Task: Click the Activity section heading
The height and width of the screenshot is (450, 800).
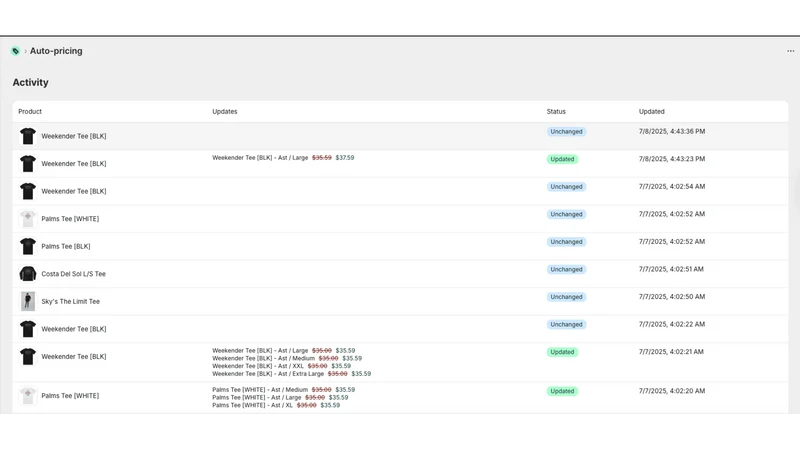Action: [31, 83]
